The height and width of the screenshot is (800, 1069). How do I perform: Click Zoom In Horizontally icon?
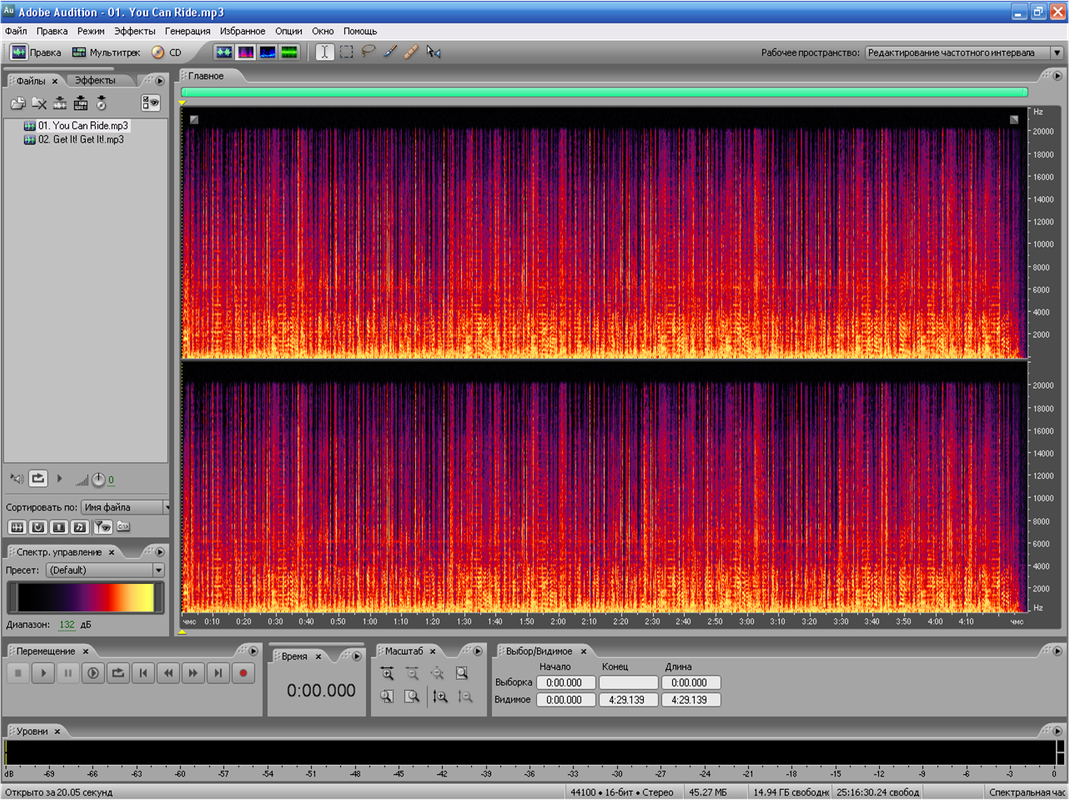pos(387,674)
